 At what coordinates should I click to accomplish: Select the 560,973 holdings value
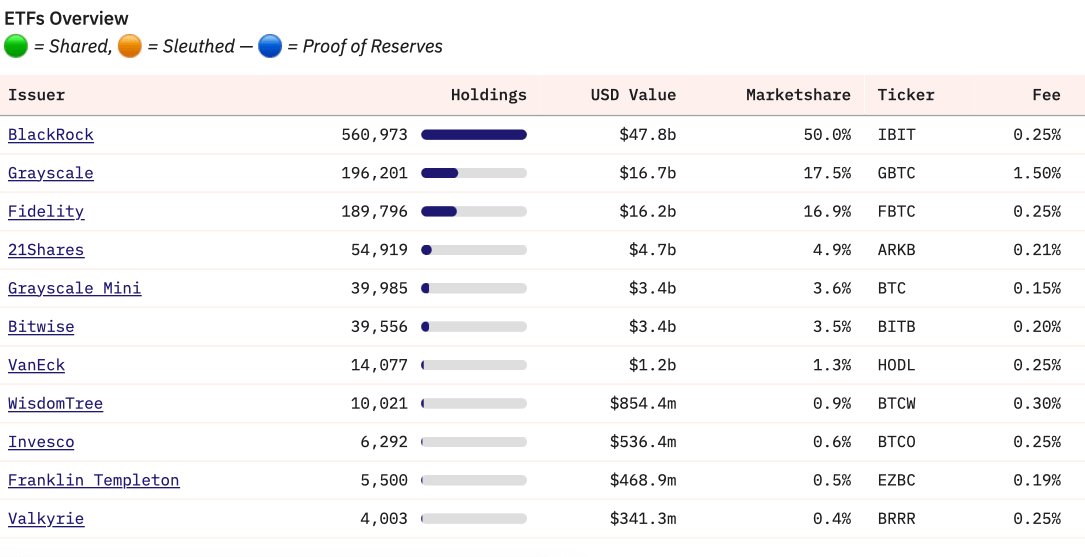(374, 135)
